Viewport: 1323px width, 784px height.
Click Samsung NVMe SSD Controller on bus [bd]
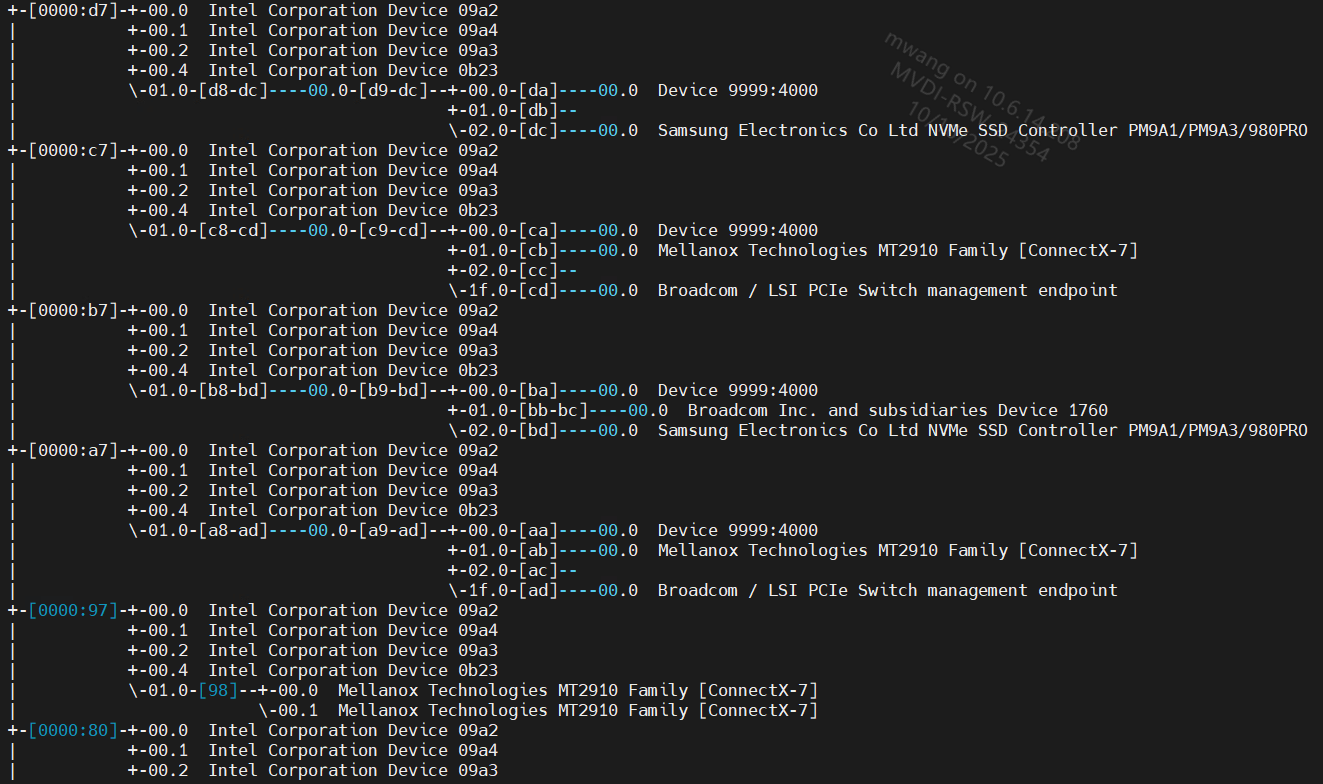[x=983, y=430]
